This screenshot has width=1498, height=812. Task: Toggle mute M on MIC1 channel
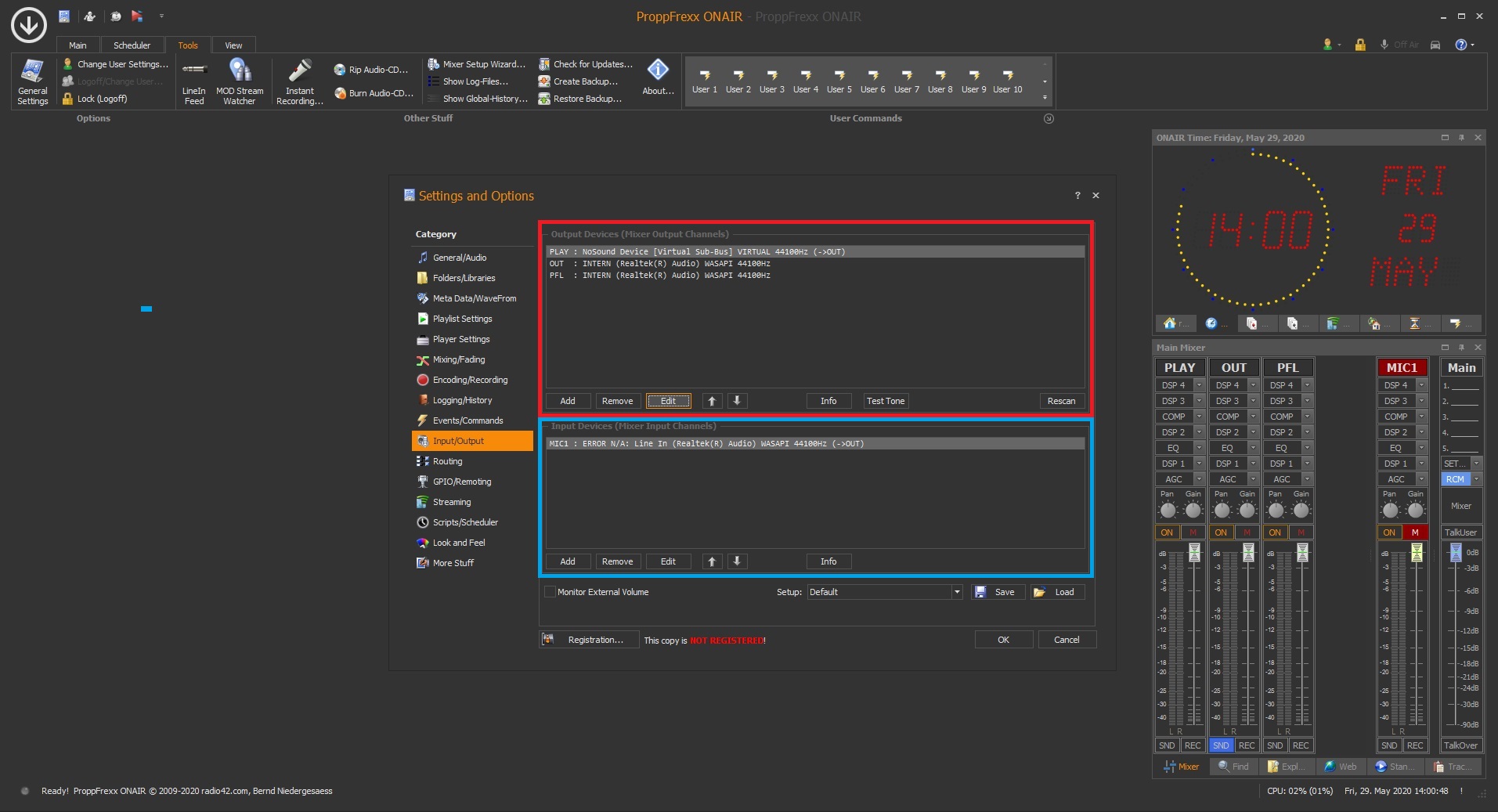click(1414, 532)
